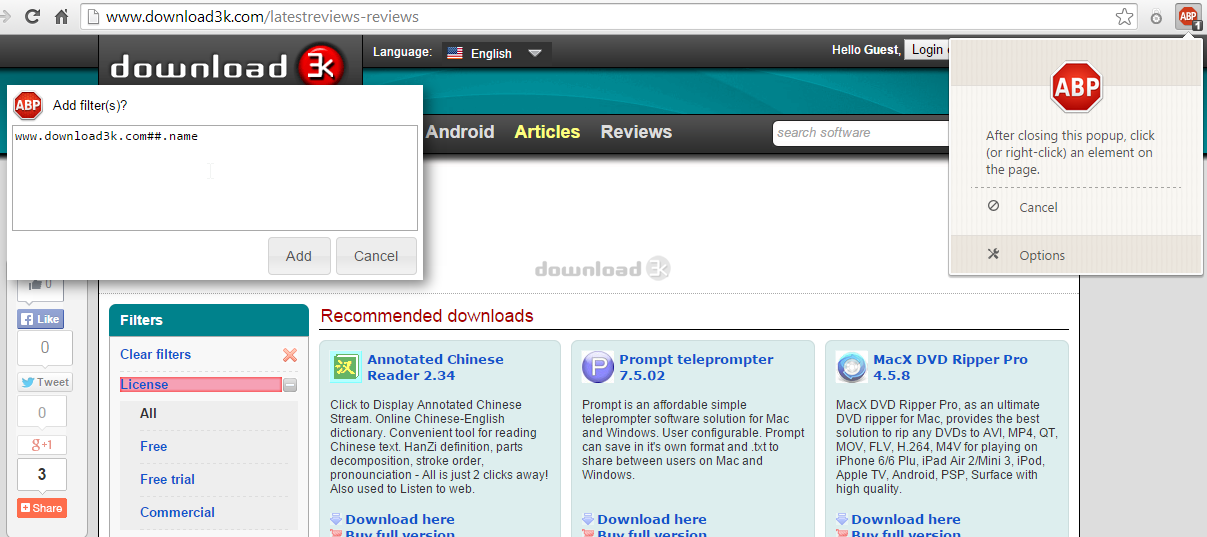
Task: Click the Annotated Chinese Reader app icon
Action: tap(346, 367)
